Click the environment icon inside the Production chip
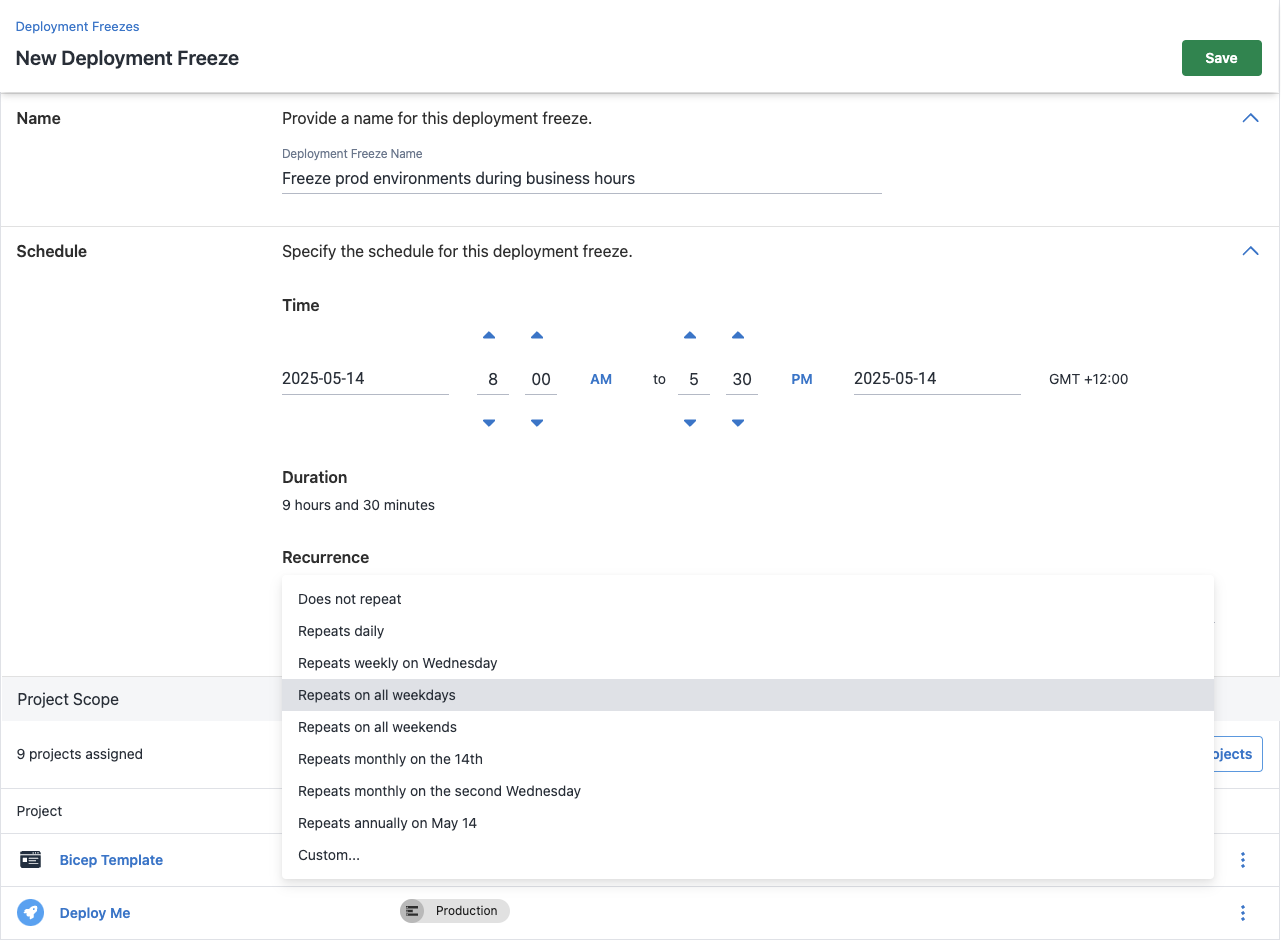The height and width of the screenshot is (940, 1281). click(413, 911)
